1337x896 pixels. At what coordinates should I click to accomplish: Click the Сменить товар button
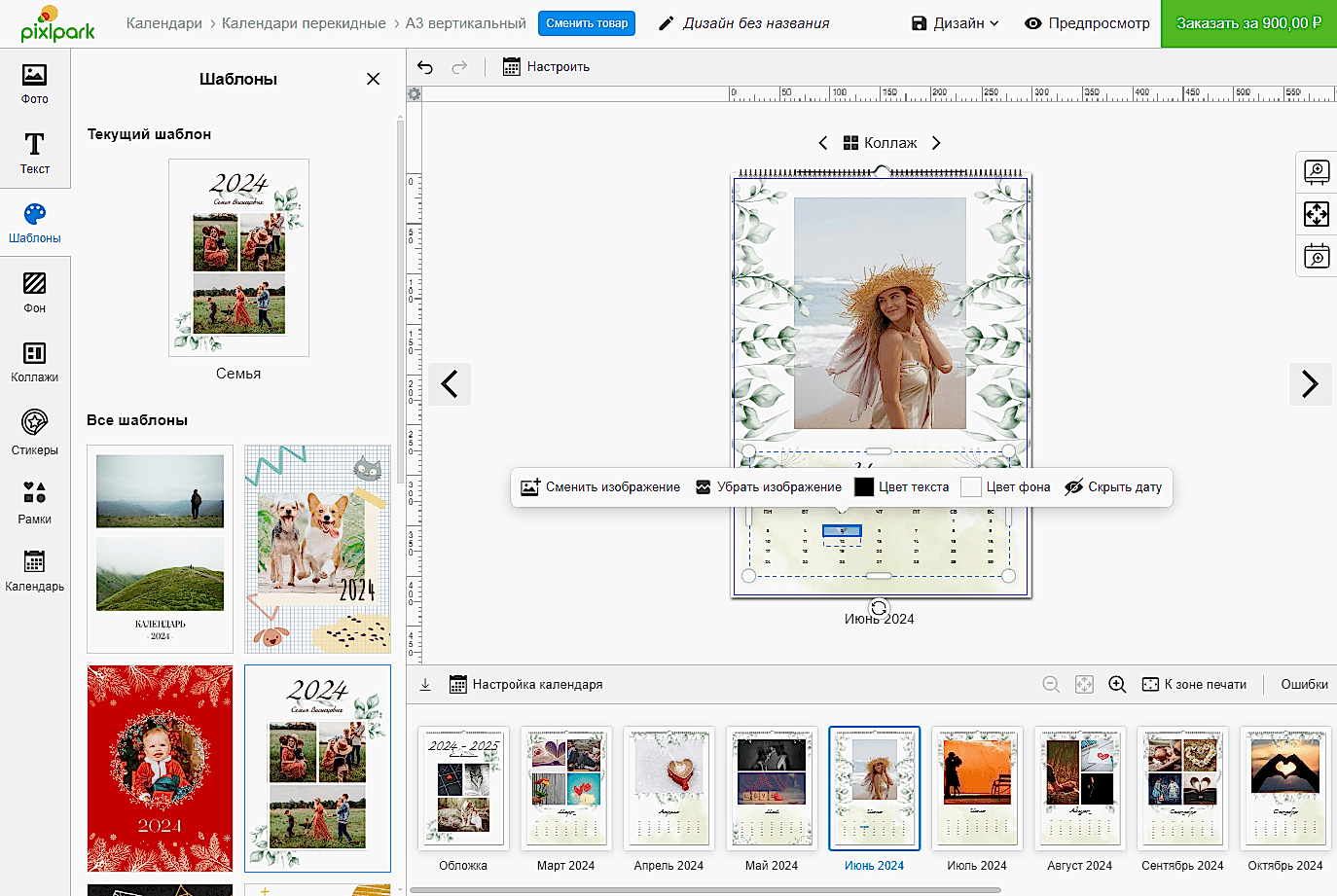pos(586,23)
